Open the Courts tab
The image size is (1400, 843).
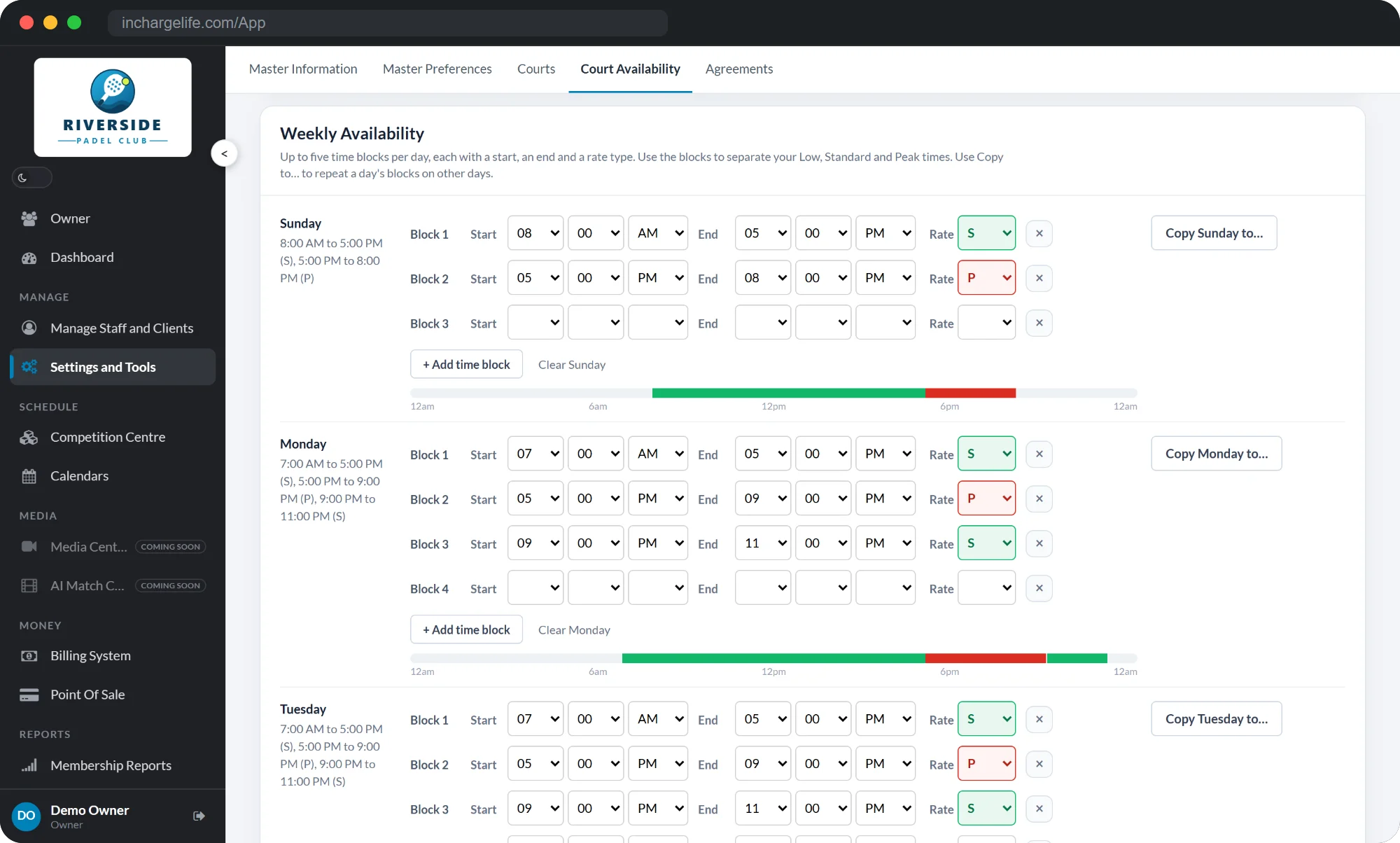(536, 69)
